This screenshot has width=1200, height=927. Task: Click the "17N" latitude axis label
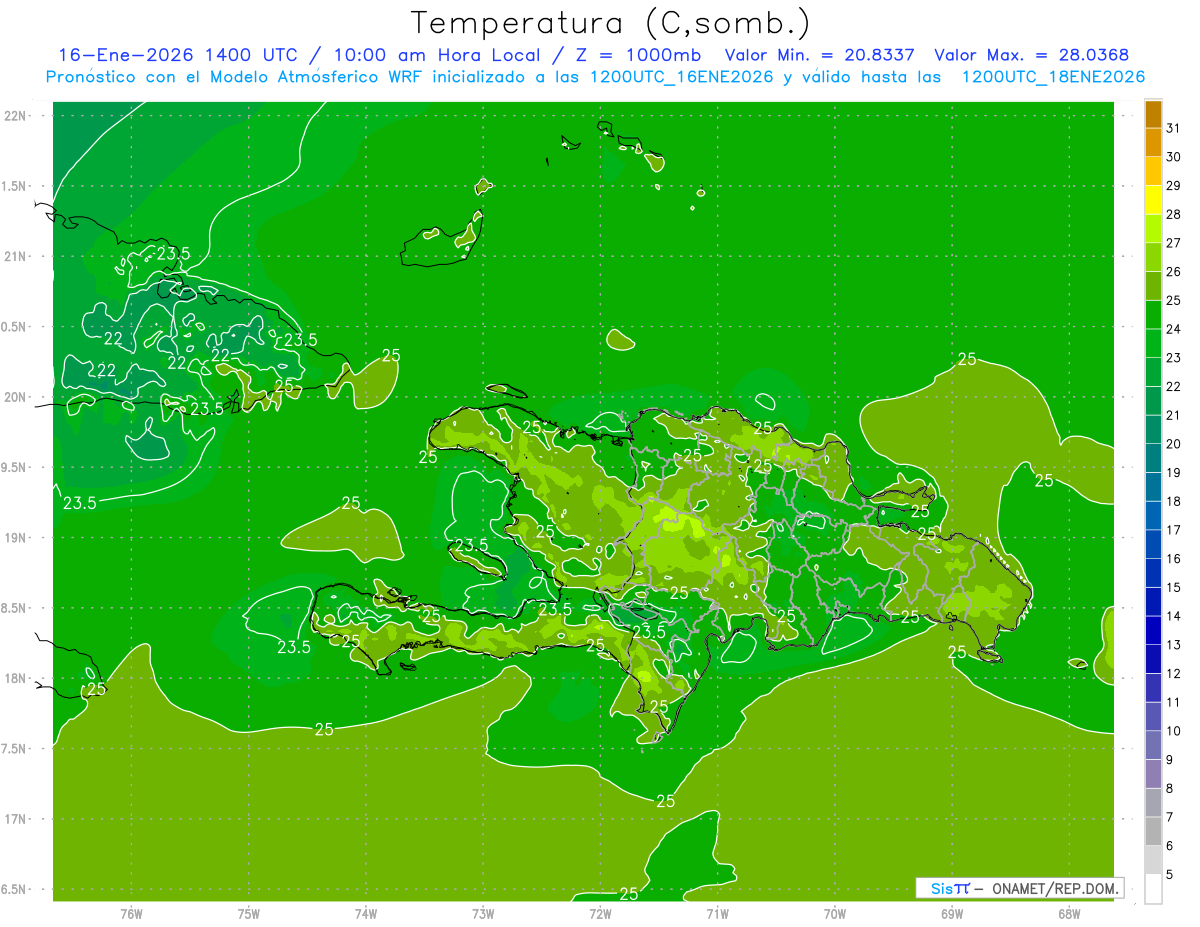click(16, 820)
